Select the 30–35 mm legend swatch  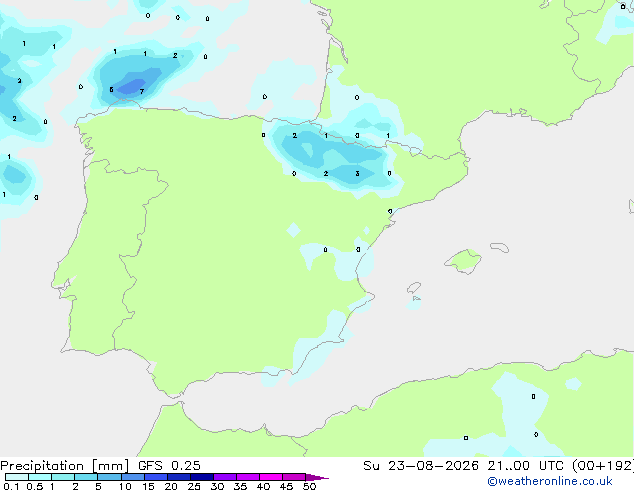(x=225, y=477)
